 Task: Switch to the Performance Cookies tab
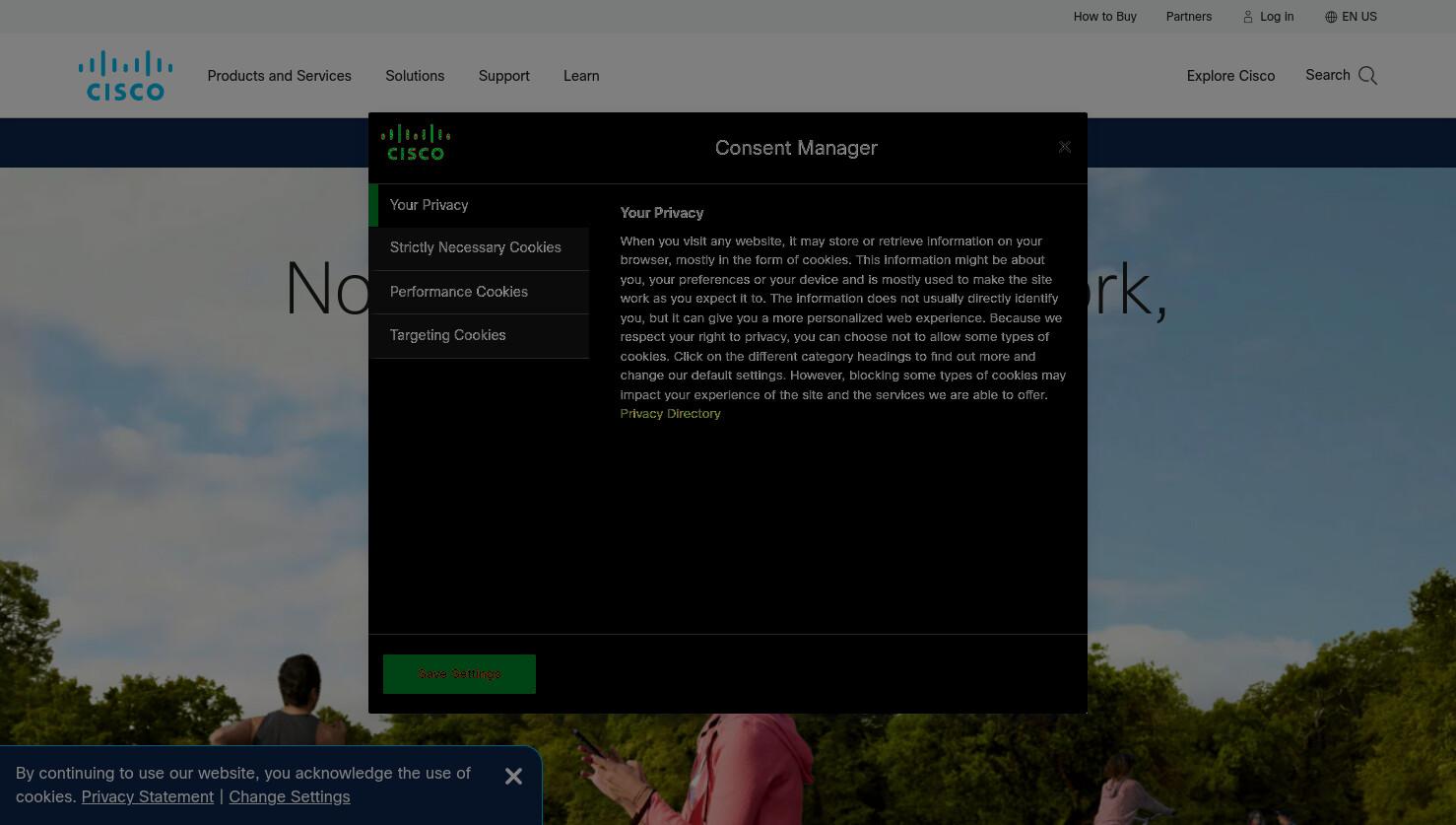[x=481, y=293]
